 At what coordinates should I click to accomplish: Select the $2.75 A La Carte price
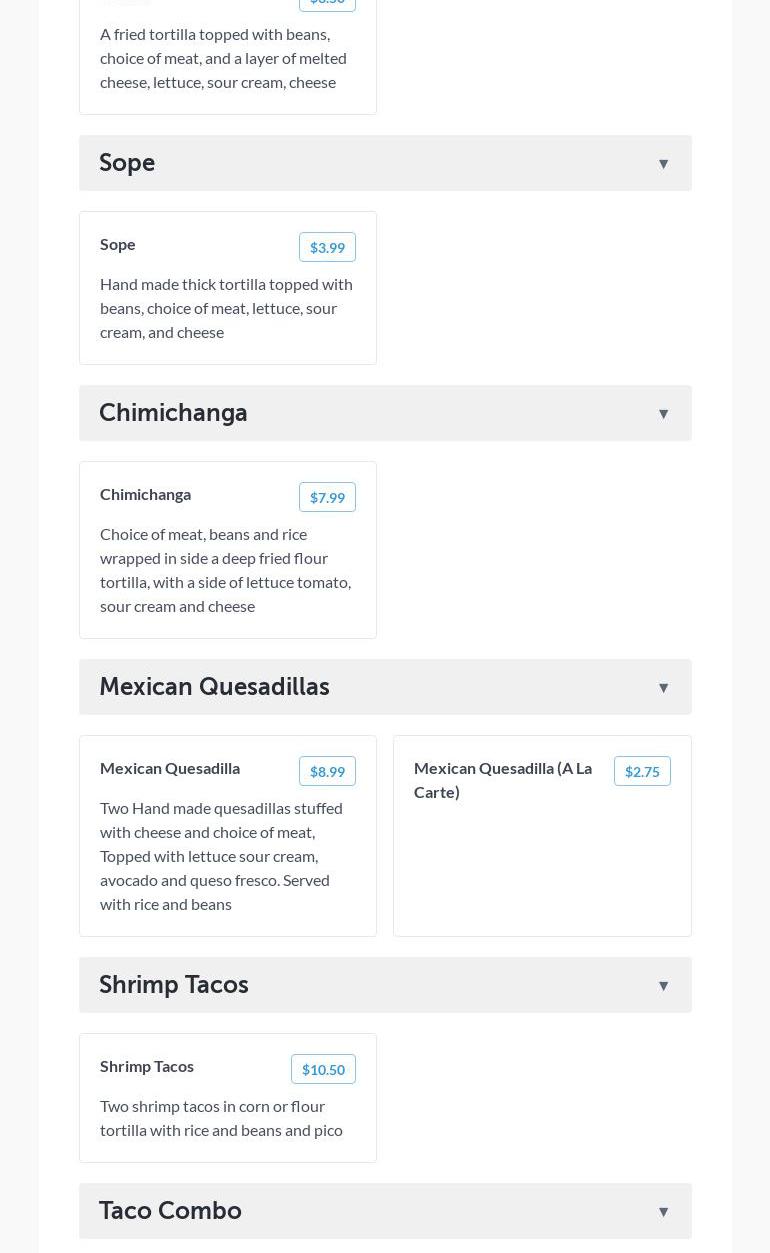pos(642,771)
